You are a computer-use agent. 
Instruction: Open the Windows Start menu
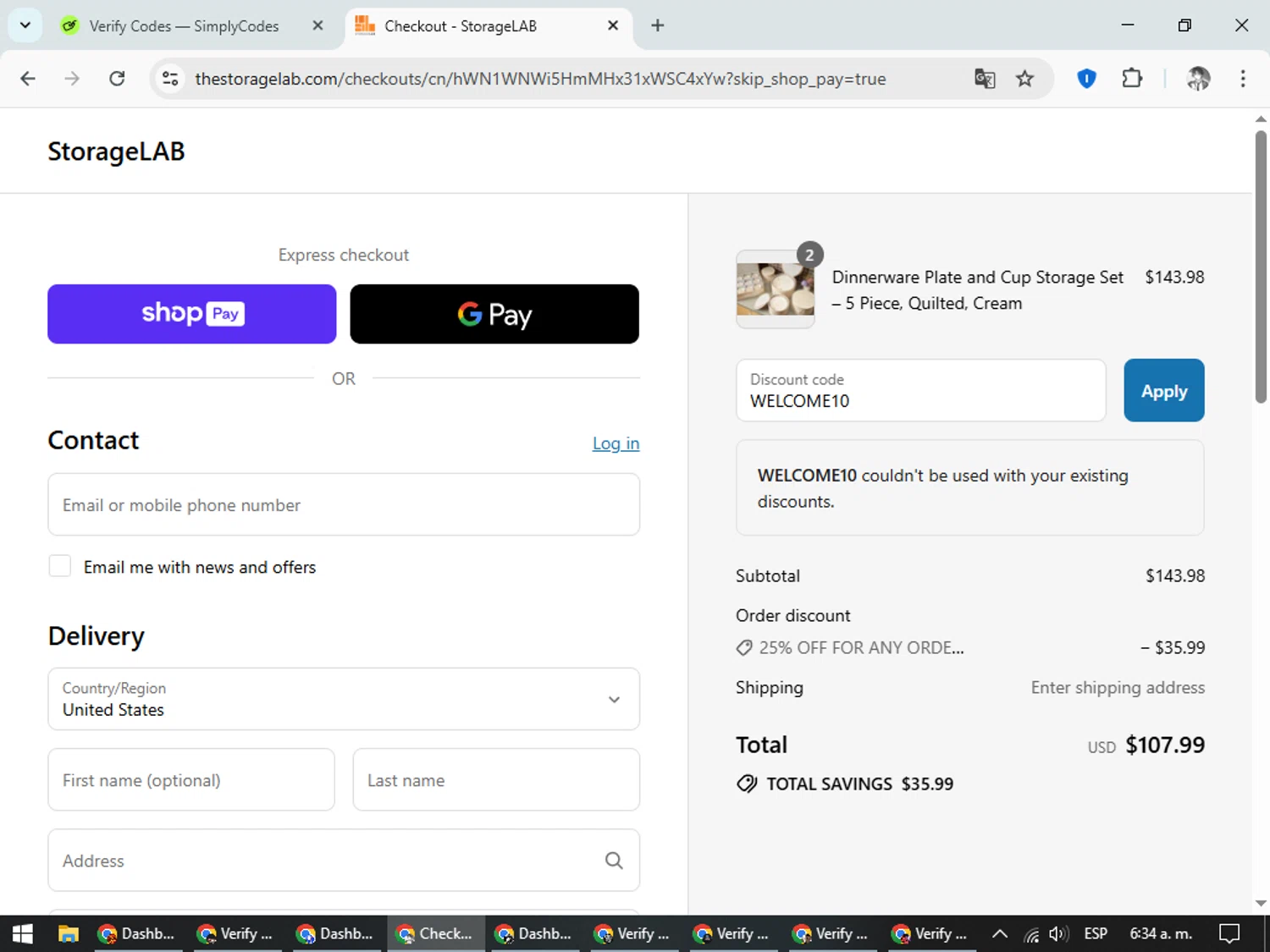pyautogui.click(x=23, y=933)
